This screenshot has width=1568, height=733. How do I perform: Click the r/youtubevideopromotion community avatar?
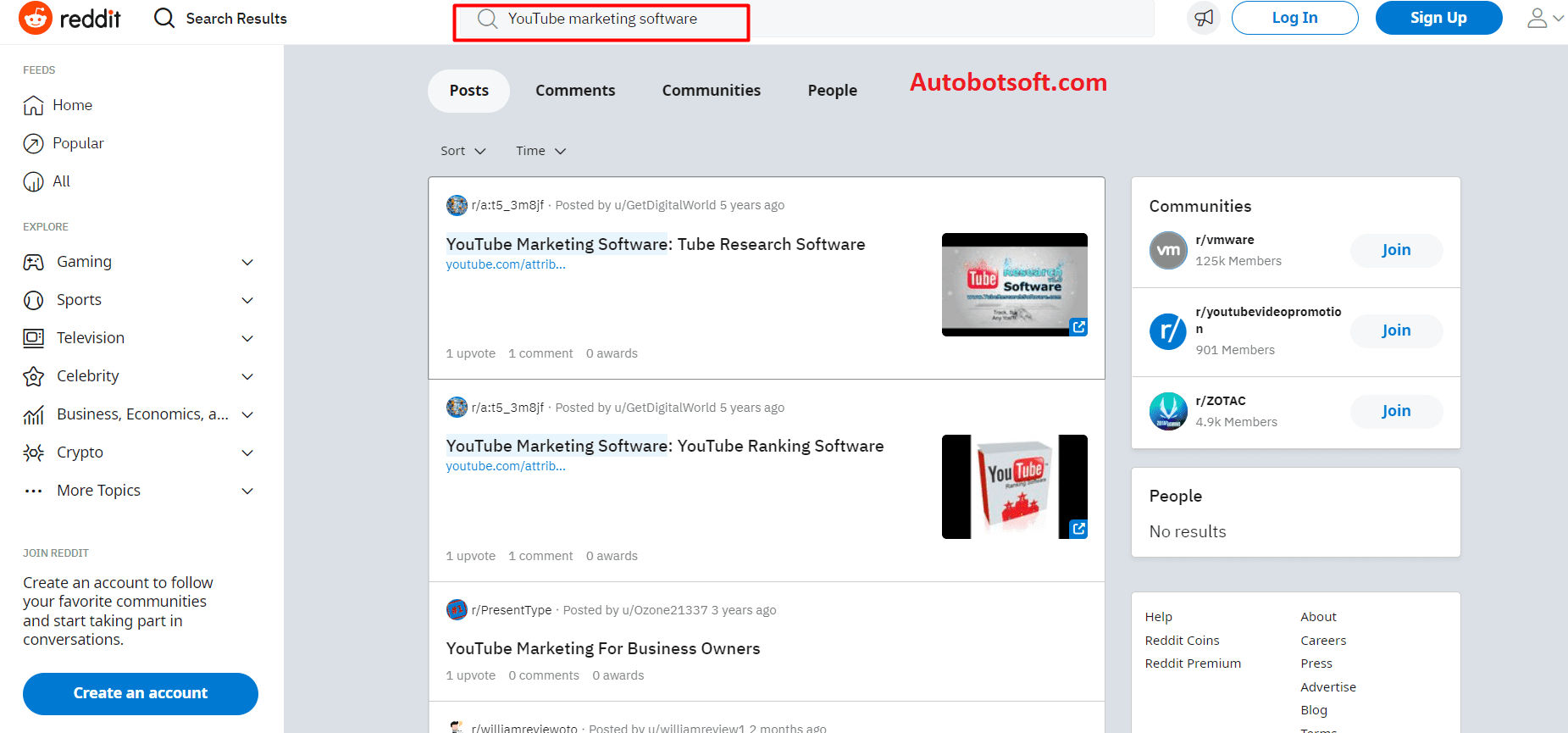tap(1168, 330)
